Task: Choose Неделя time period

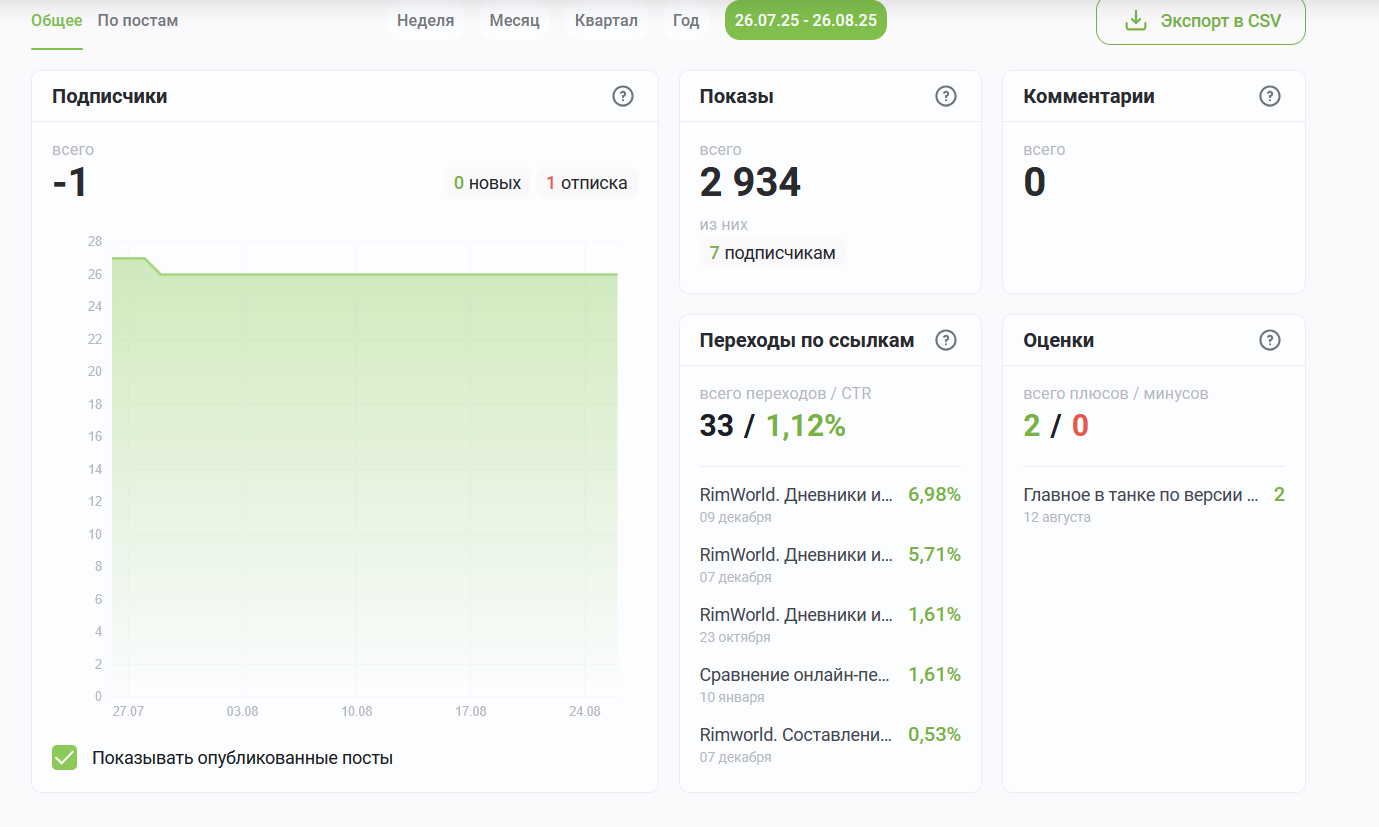Action: pos(425,21)
